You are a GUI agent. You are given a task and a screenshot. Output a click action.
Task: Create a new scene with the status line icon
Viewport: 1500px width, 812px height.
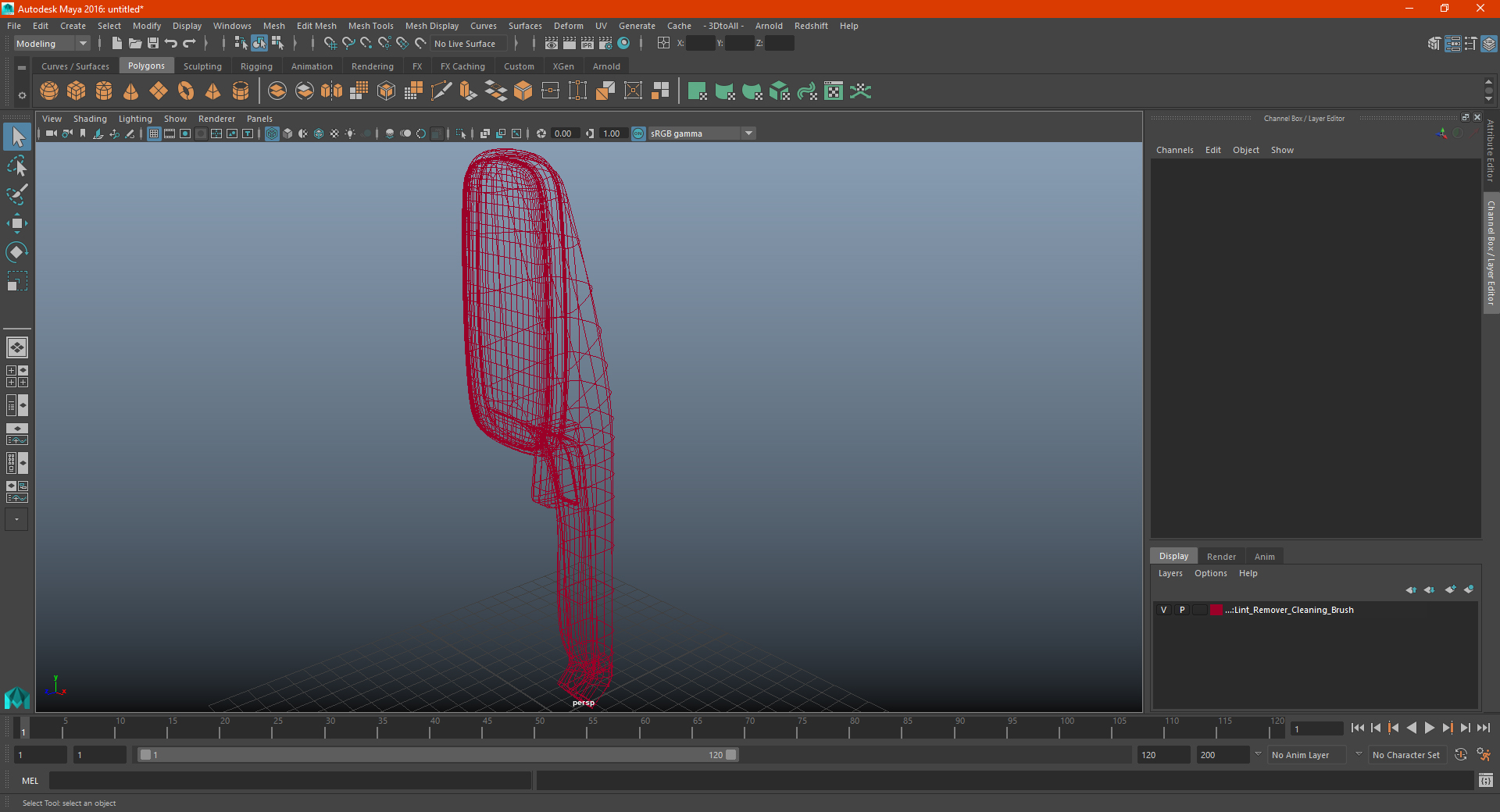(x=116, y=44)
